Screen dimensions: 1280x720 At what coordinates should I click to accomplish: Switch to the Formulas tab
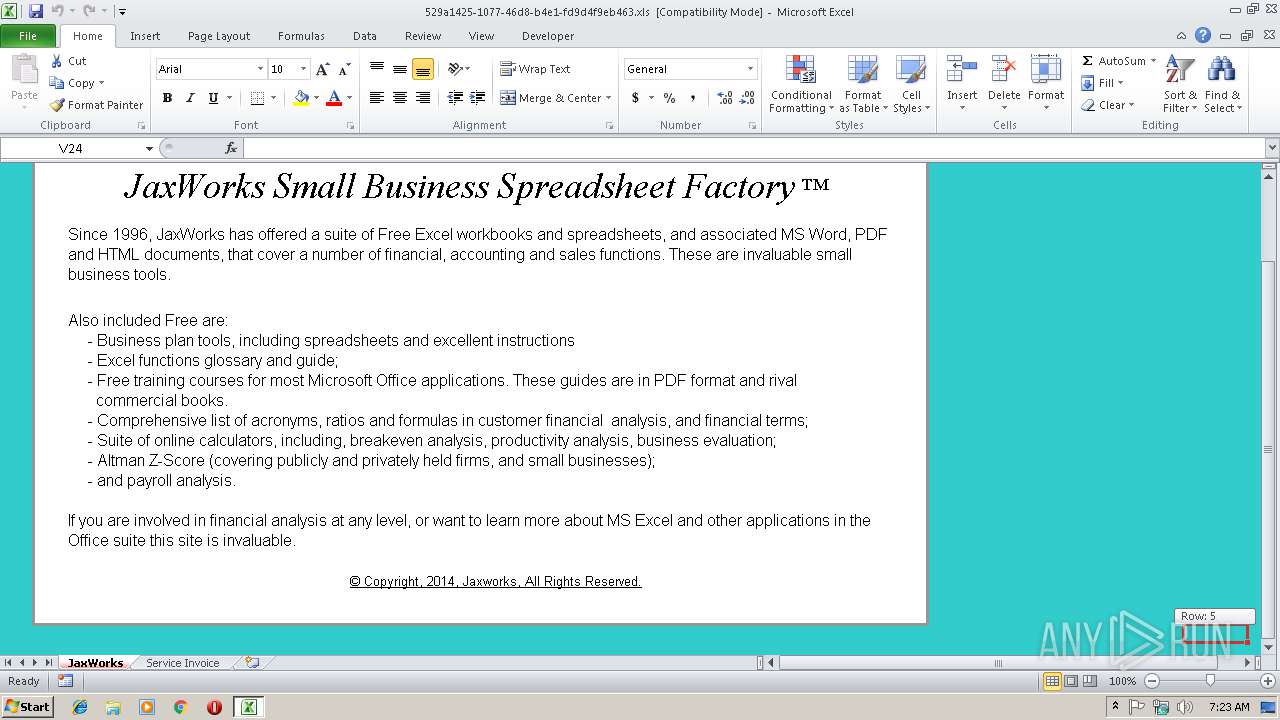(x=301, y=36)
